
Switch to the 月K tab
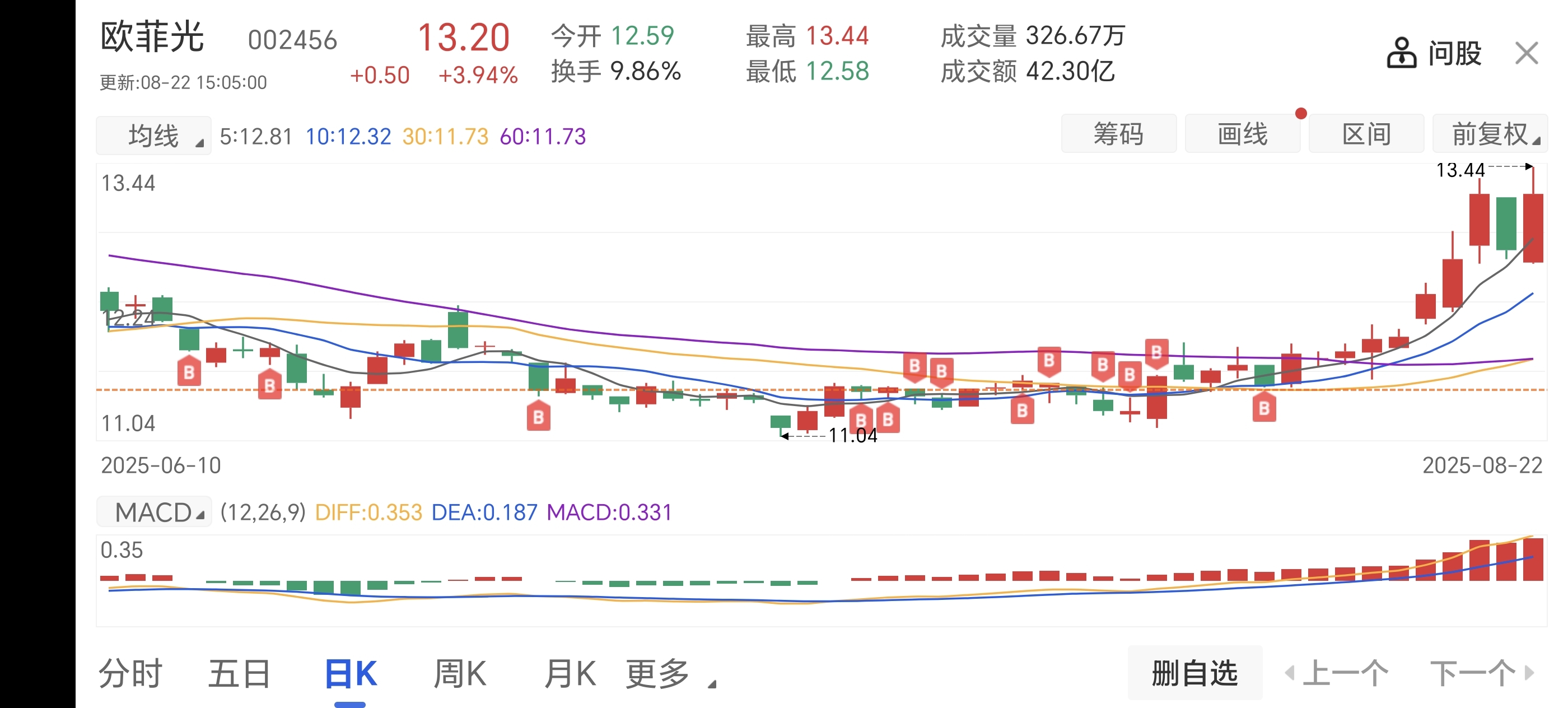point(570,674)
